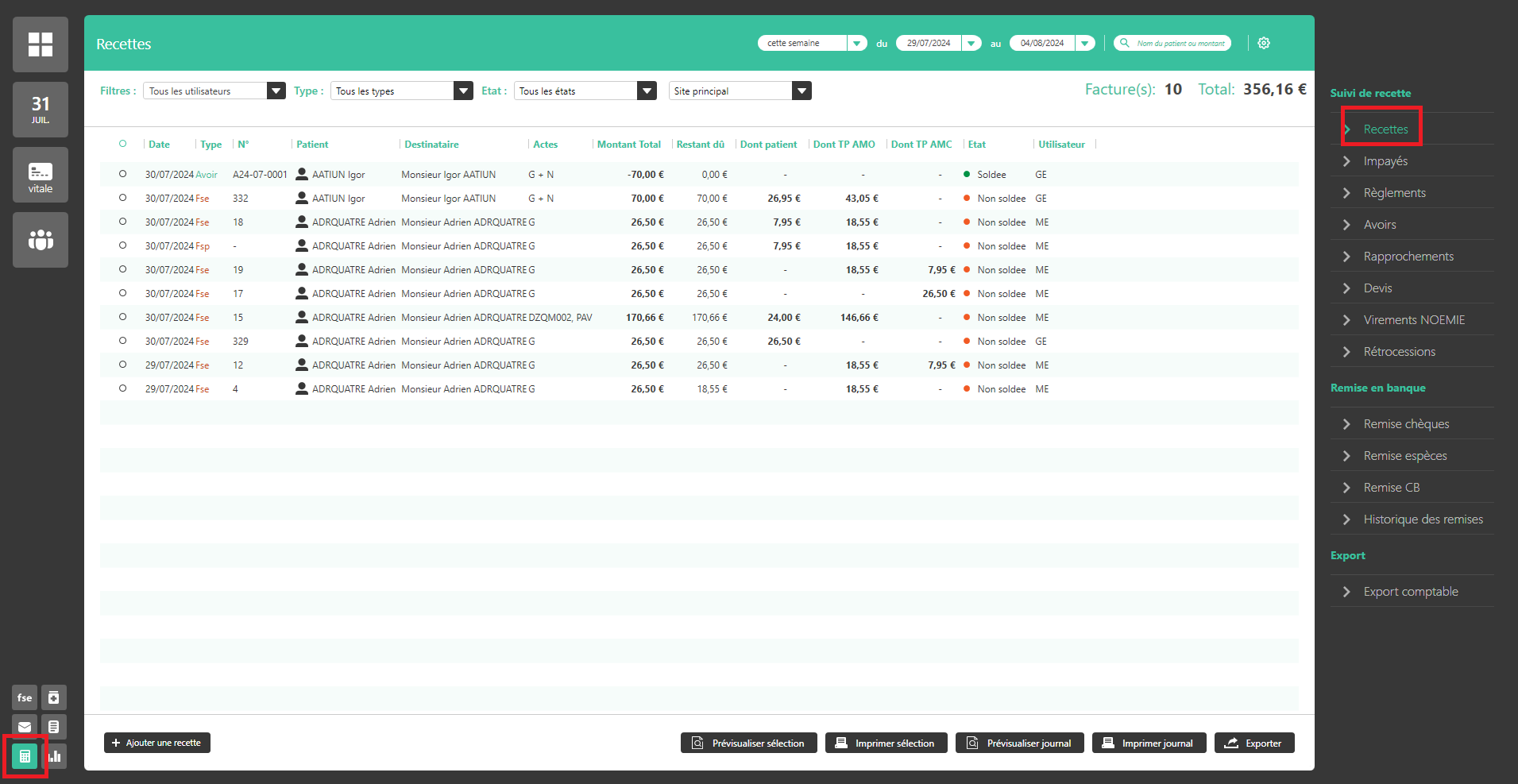The width and height of the screenshot is (1518, 784).
Task: Select the row radio for invoice 332
Action: coord(122,198)
